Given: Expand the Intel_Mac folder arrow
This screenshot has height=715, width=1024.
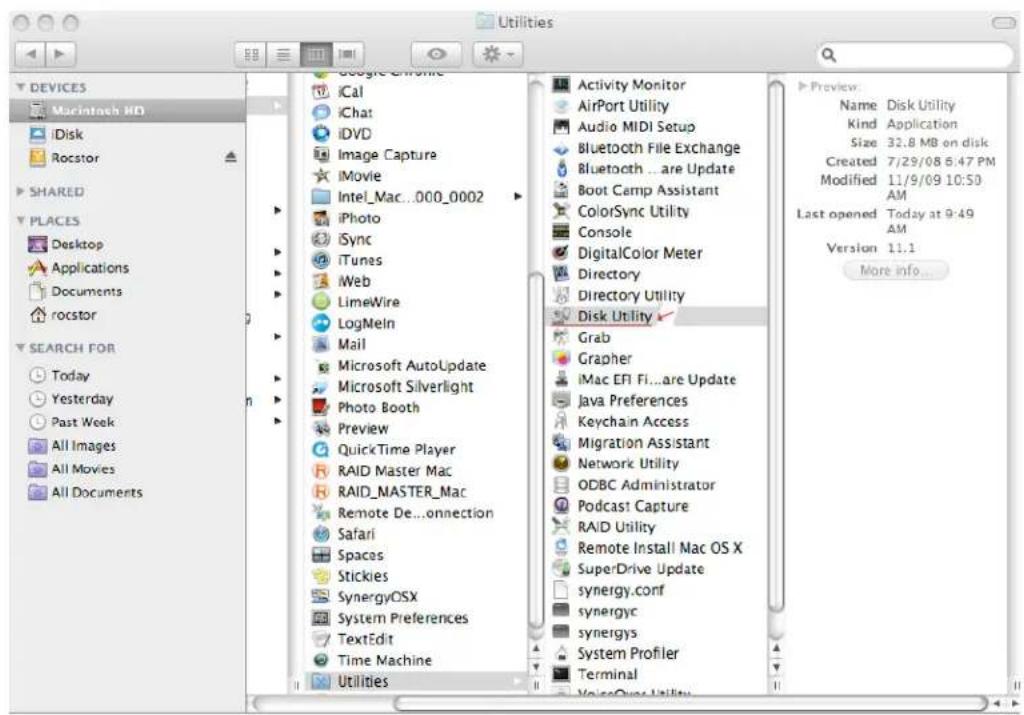Looking at the screenshot, I should click(517, 196).
